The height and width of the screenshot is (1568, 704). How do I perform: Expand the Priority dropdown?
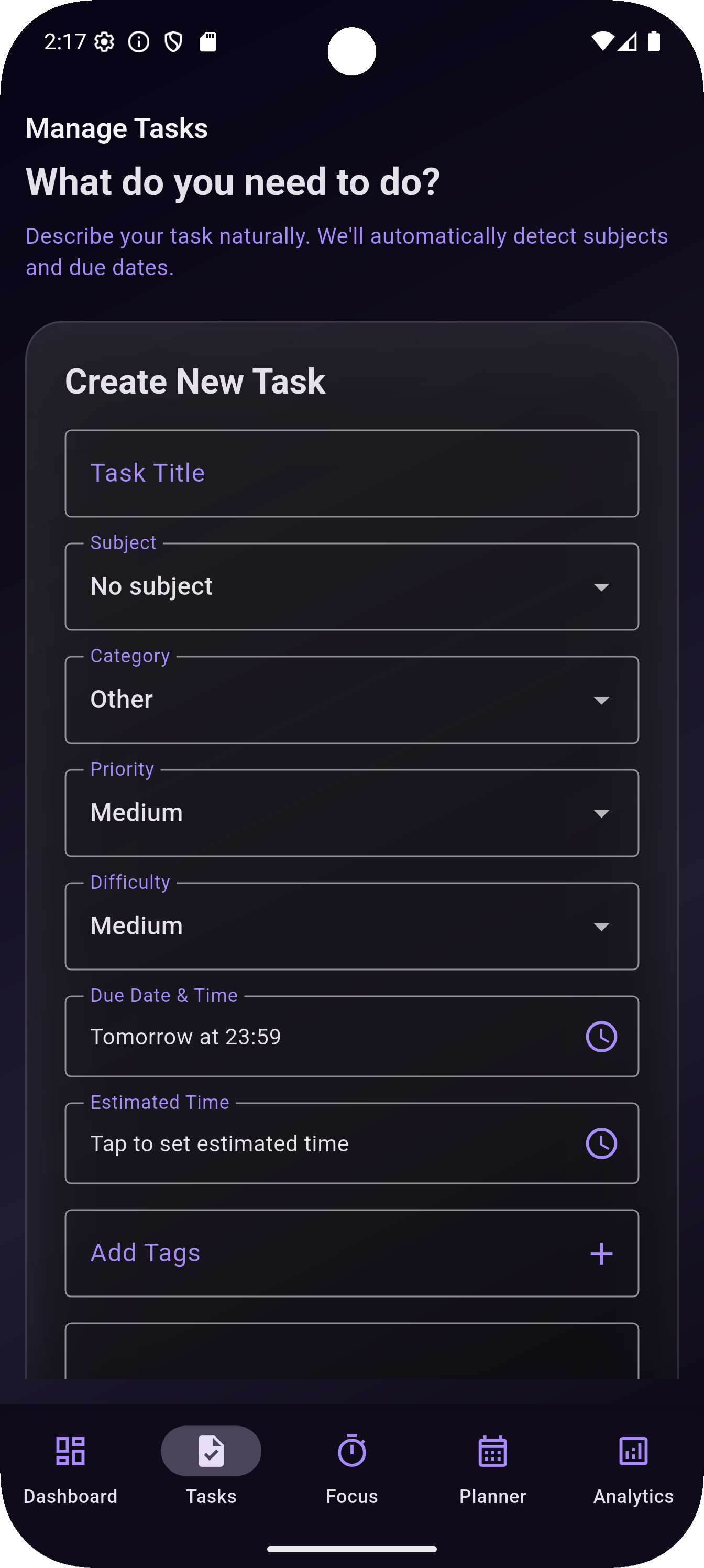coord(351,813)
